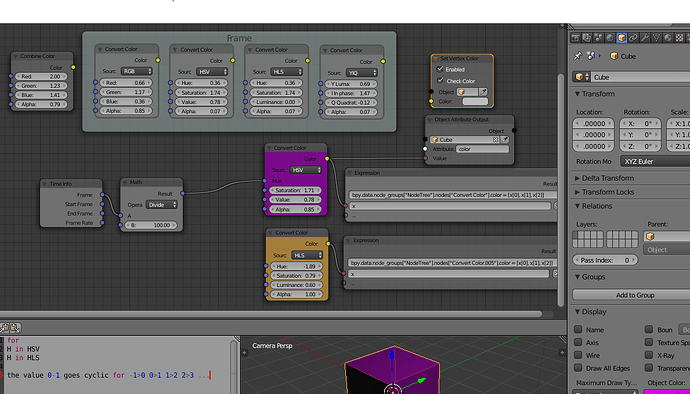Image resolution: width=690 pixels, height=394 pixels.
Task: Select the Object properties tab with cube icon
Action: (x=621, y=38)
